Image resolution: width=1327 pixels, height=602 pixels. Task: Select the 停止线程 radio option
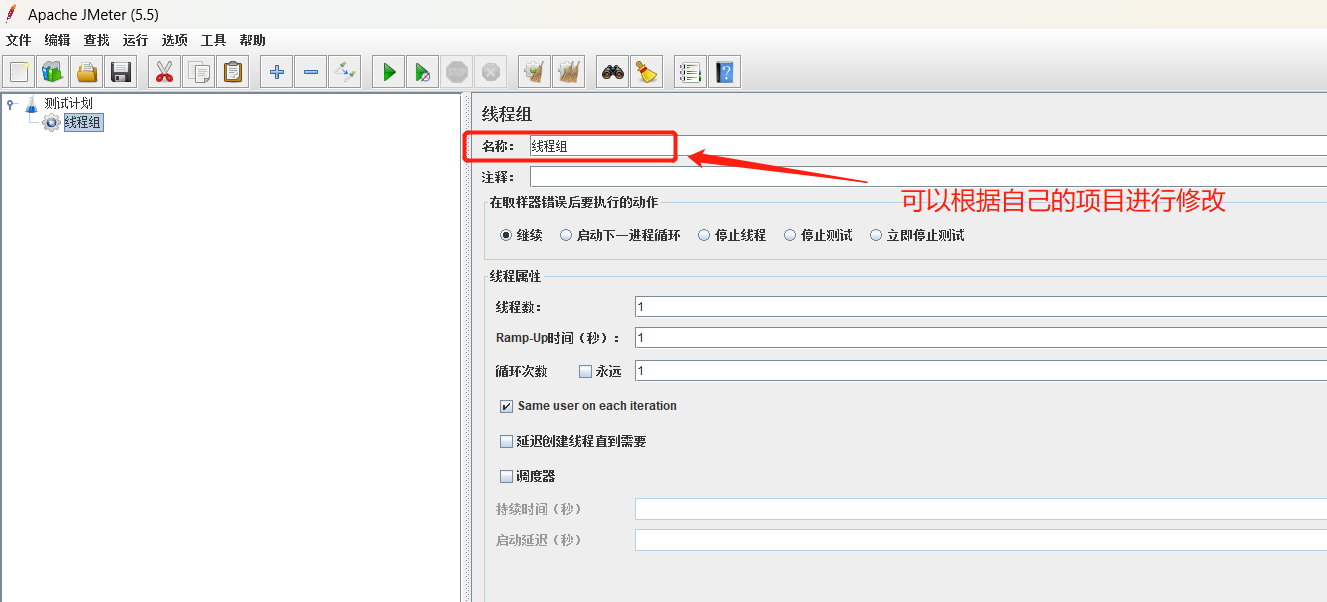[704, 236]
